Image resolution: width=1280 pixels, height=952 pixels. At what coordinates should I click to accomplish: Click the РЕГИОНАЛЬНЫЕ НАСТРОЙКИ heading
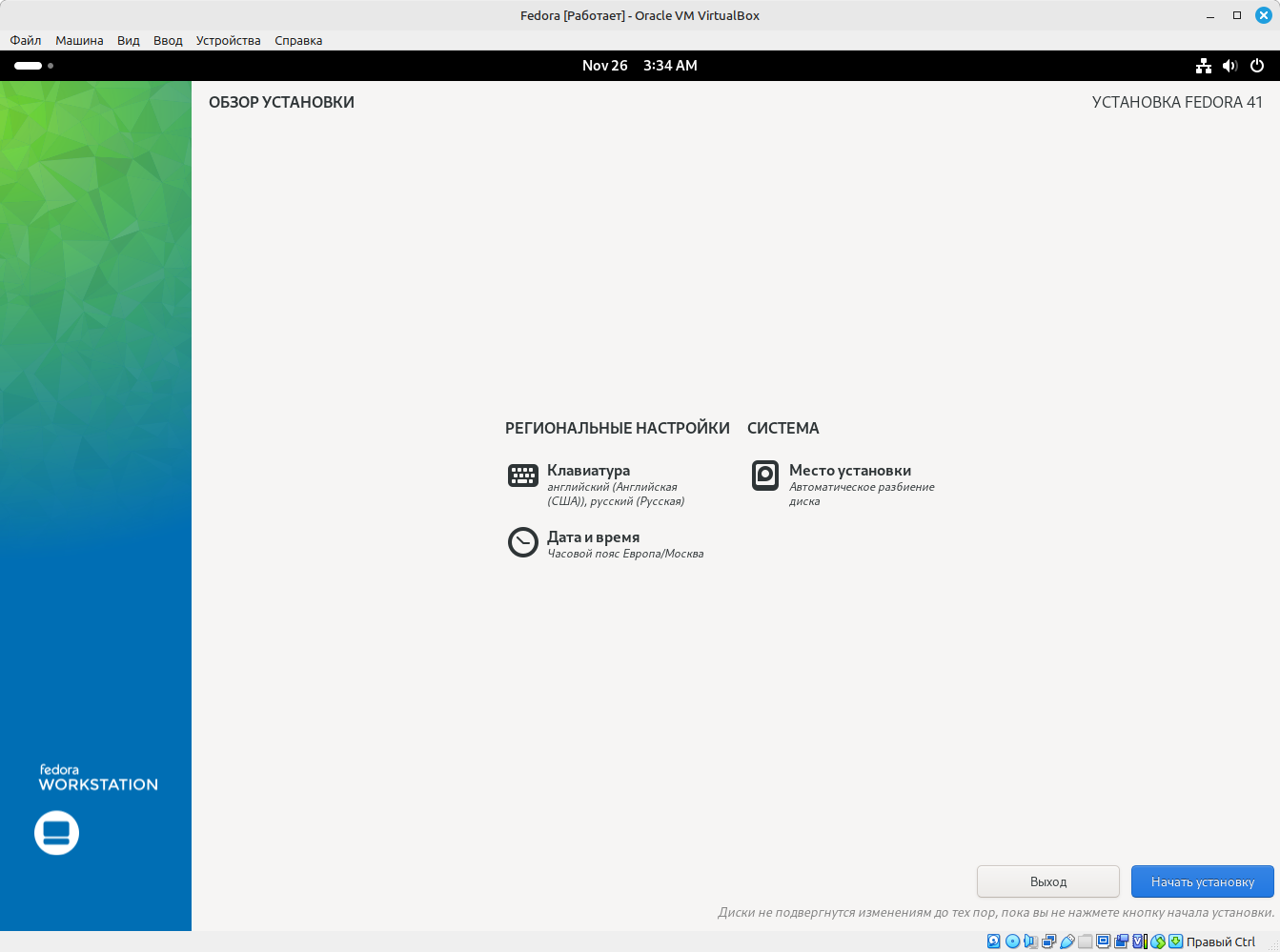click(618, 429)
